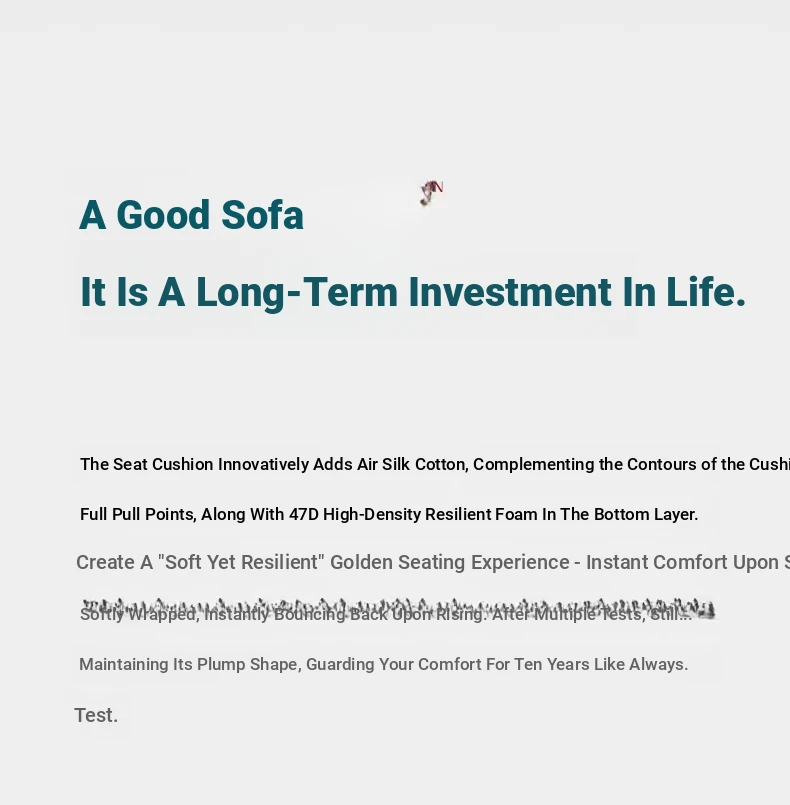Click the standalone 'Test.' text
The image size is (790, 805).
pos(96,715)
